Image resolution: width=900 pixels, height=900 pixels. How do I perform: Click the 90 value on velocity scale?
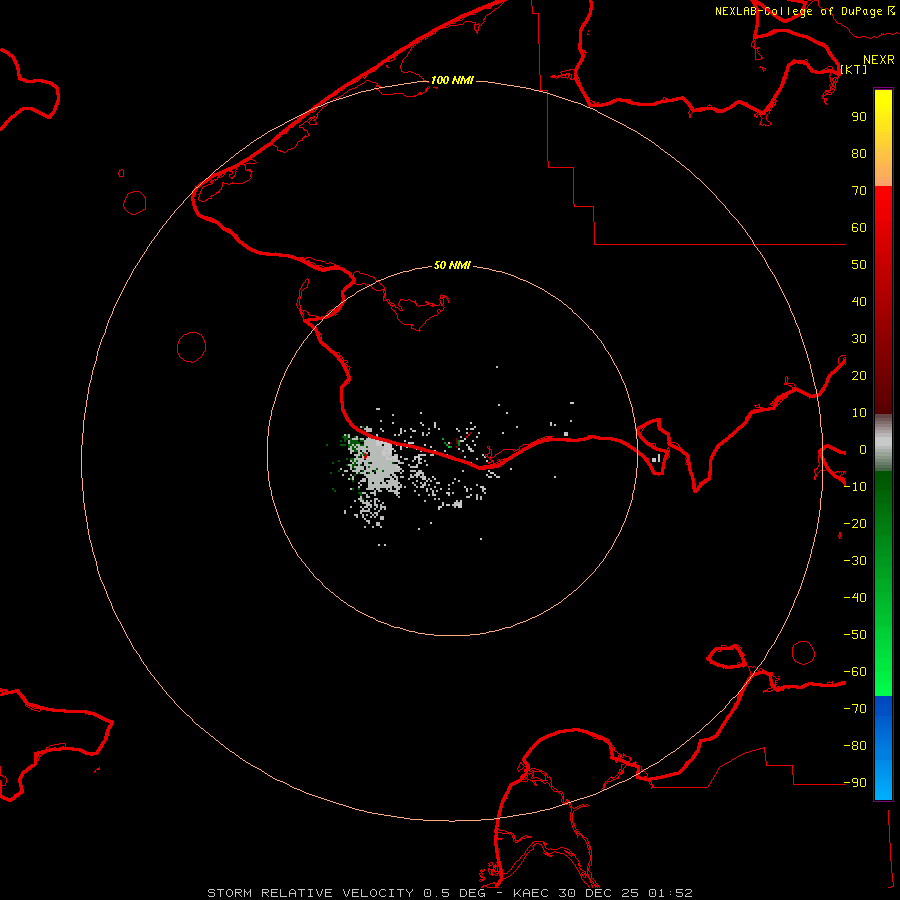point(859,117)
